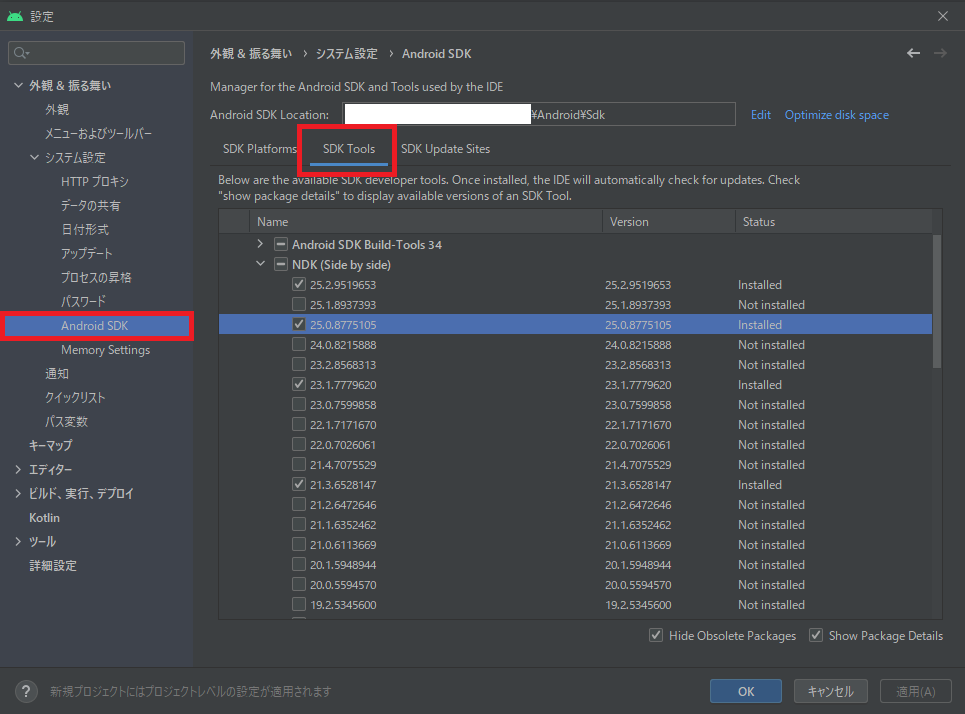Click the back navigation arrow
The height and width of the screenshot is (714, 965).
click(x=913, y=54)
